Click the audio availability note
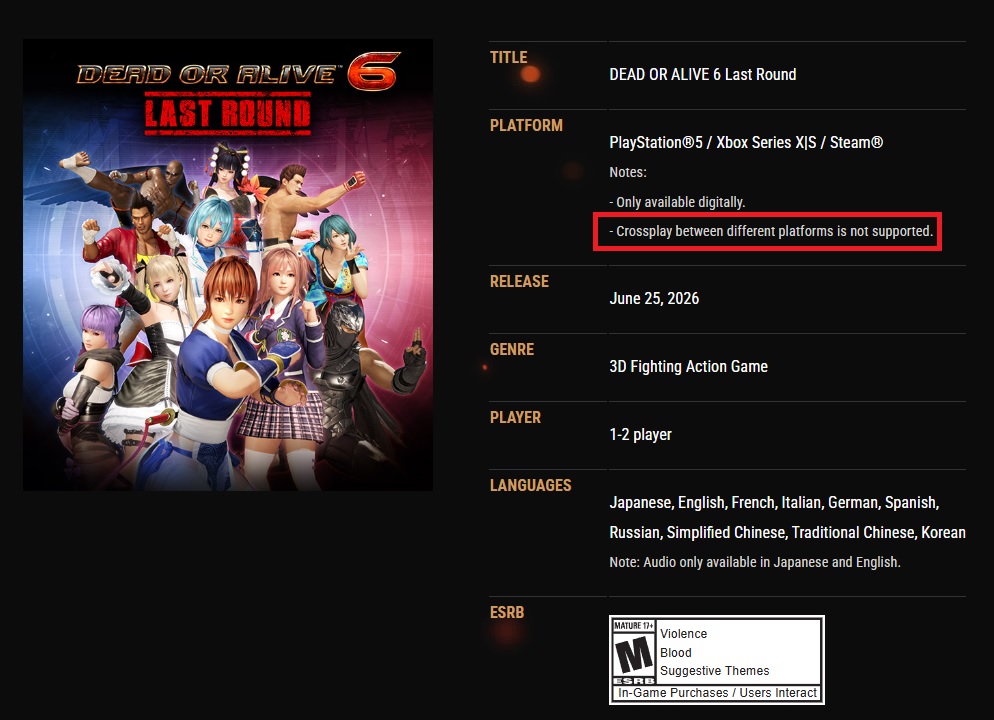Image resolution: width=994 pixels, height=720 pixels. 755,562
